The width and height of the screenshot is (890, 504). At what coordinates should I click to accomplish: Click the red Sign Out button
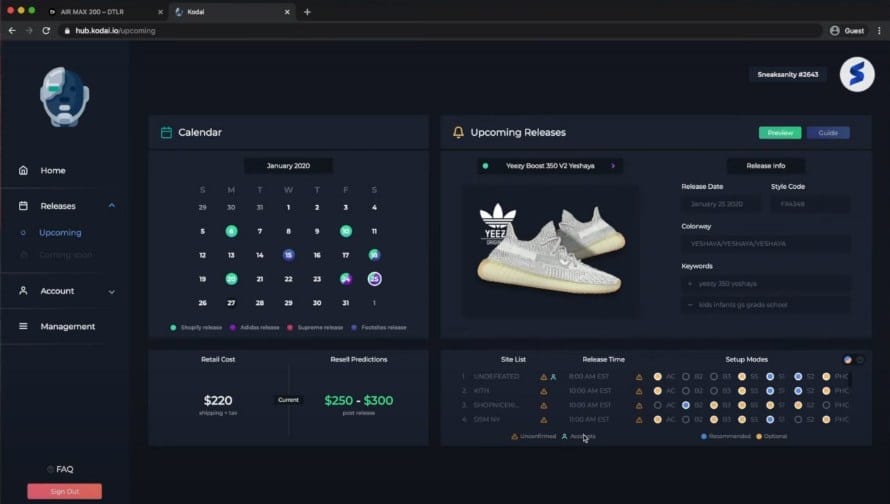[65, 491]
